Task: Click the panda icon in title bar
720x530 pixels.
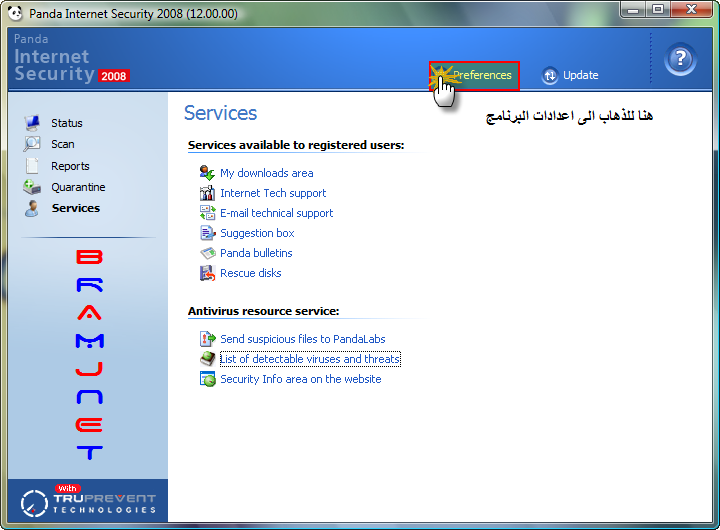Action: pos(15,13)
